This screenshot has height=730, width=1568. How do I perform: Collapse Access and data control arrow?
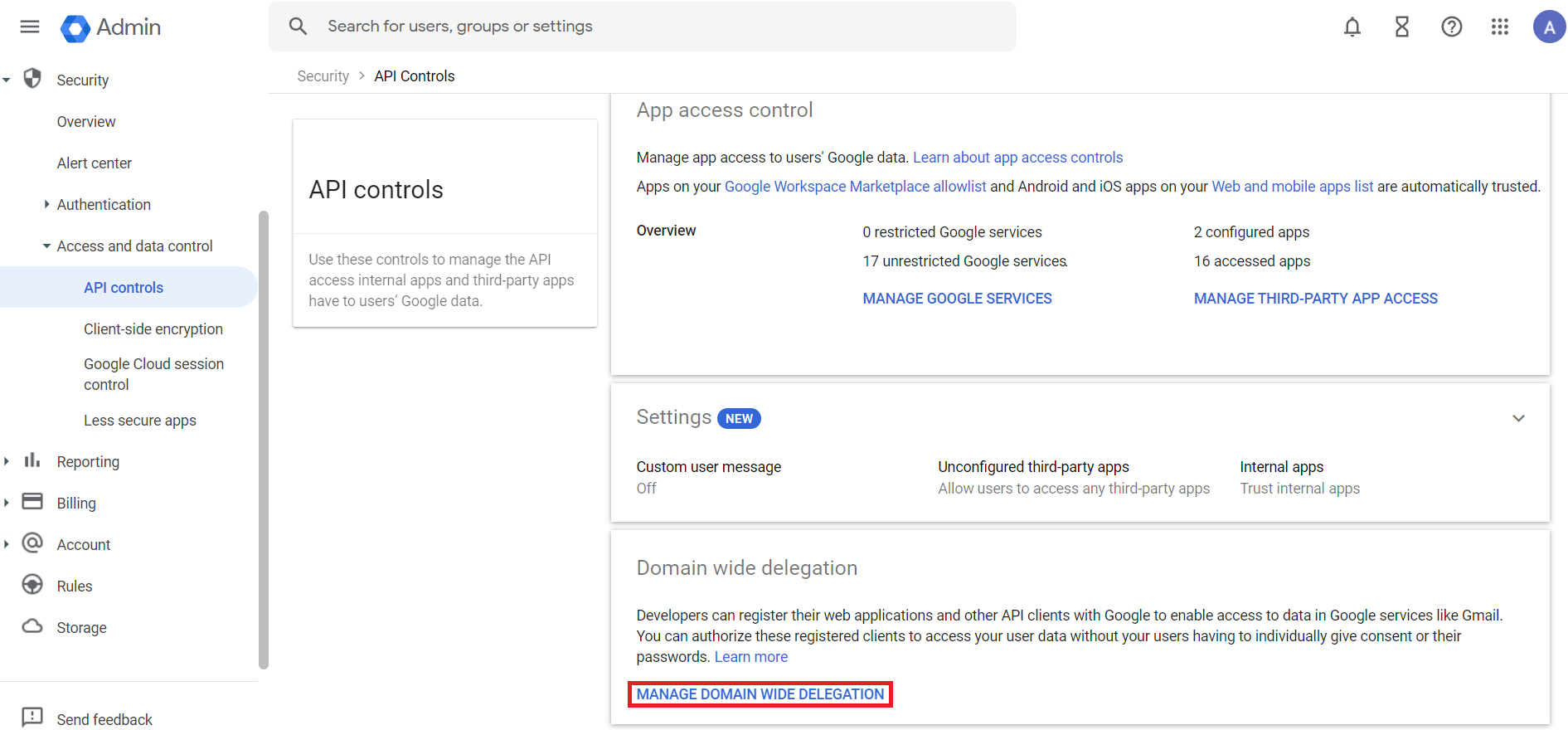pos(46,246)
